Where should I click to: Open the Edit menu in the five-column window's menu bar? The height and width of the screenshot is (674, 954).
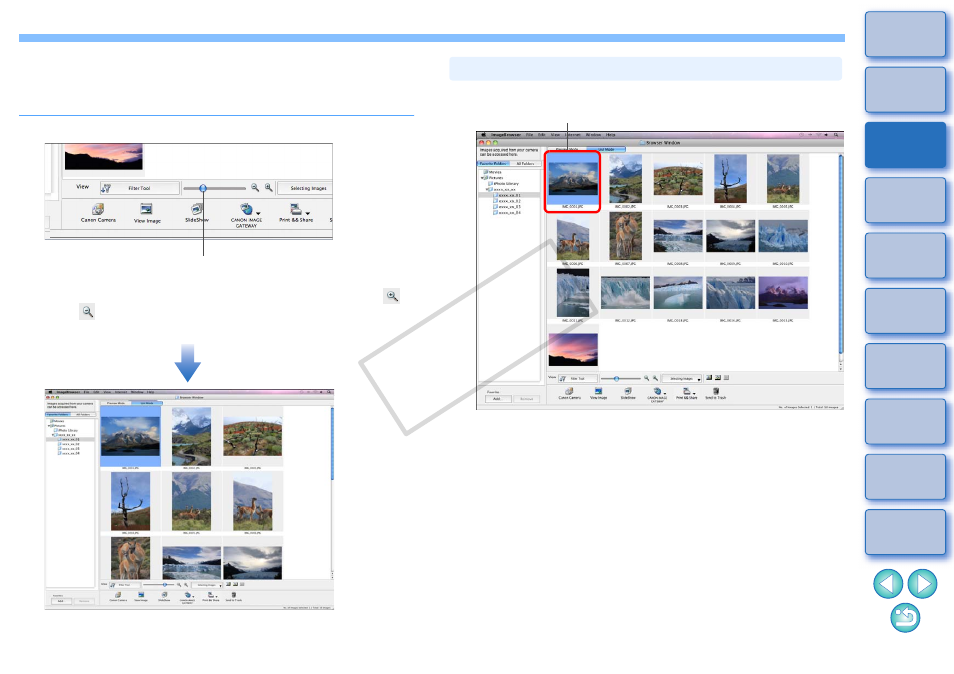coord(540,135)
